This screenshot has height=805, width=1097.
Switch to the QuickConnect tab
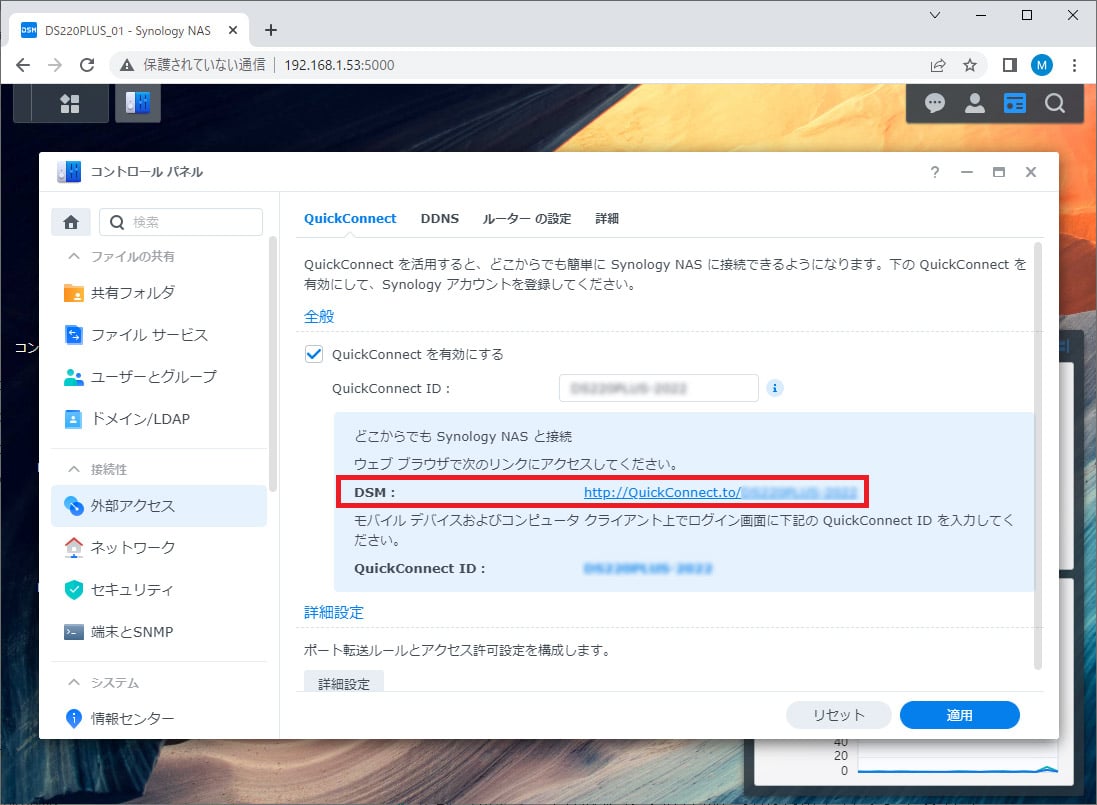click(350, 218)
